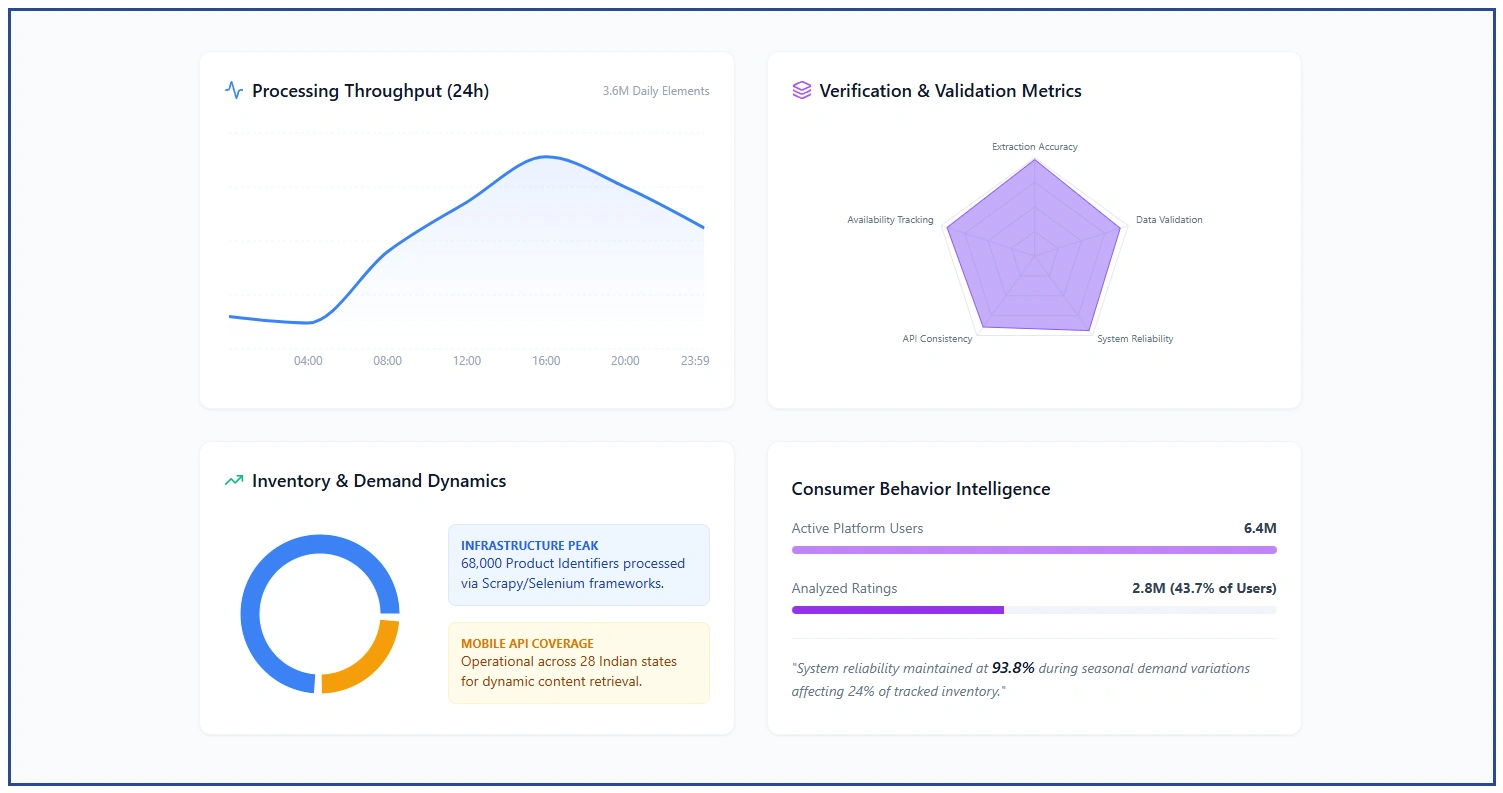Click the Extraction Accuracy radar axis label
The height and width of the screenshot is (793, 1503).
1034,147
